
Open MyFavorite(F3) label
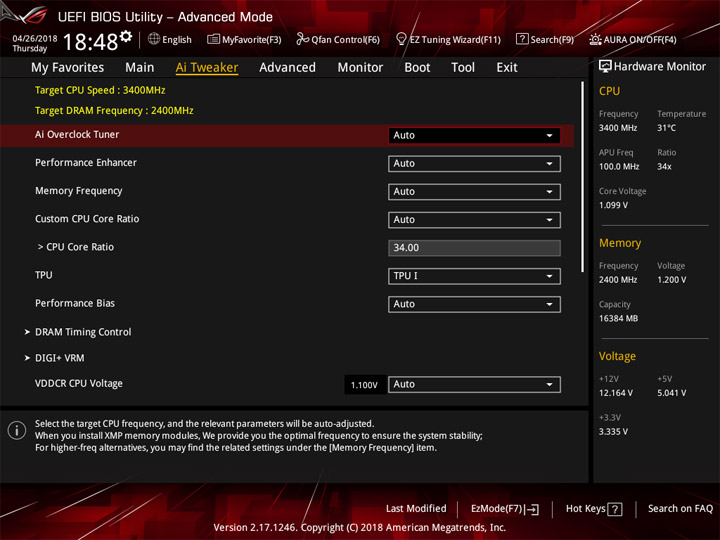click(x=252, y=39)
